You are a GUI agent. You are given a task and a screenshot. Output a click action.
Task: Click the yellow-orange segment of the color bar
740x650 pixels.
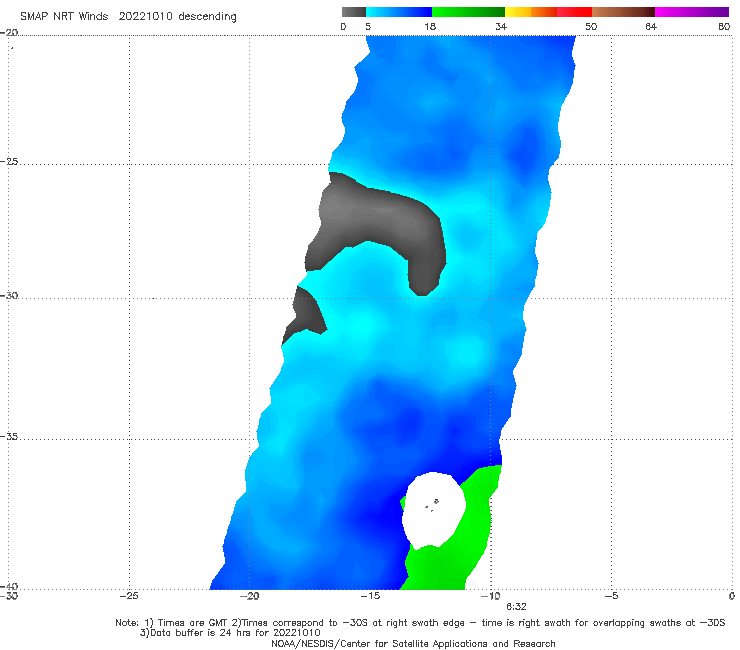(530, 12)
